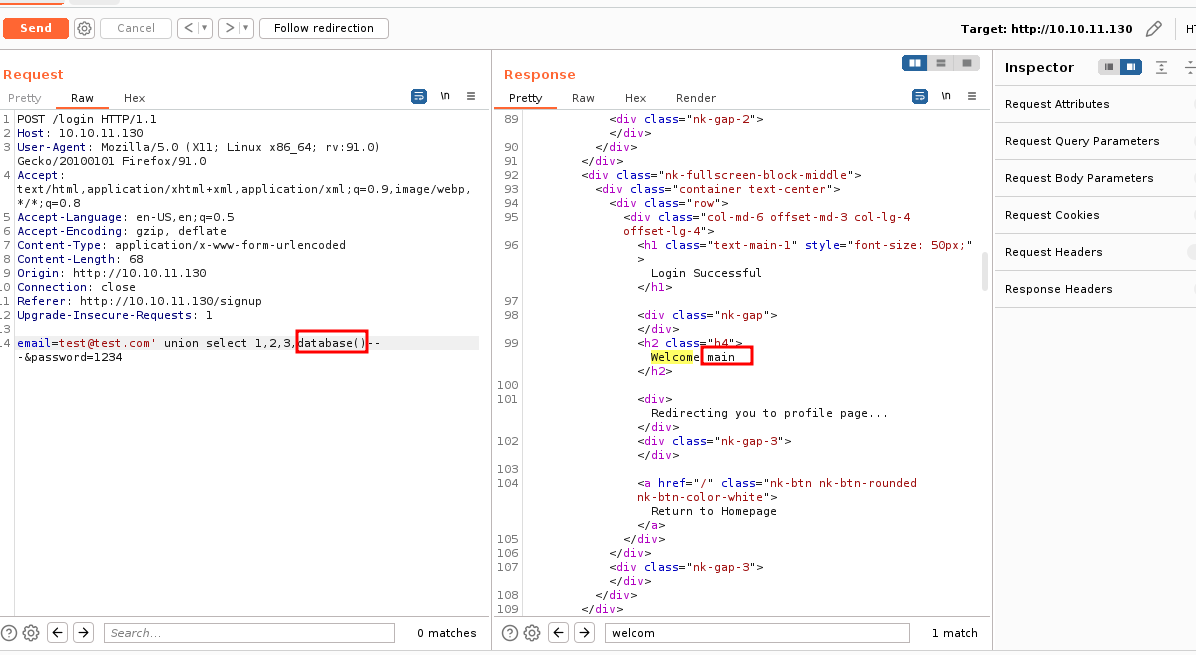This screenshot has width=1196, height=655.
Task: Select Inspector's second layout option
Action: point(1130,67)
